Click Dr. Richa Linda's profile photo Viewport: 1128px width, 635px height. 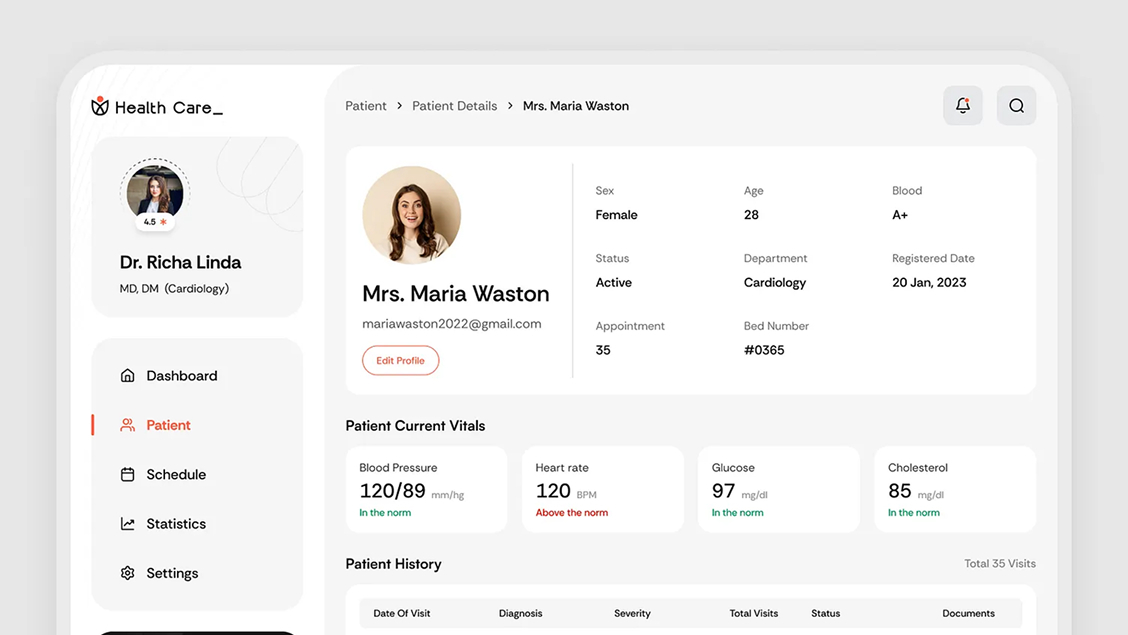155,190
